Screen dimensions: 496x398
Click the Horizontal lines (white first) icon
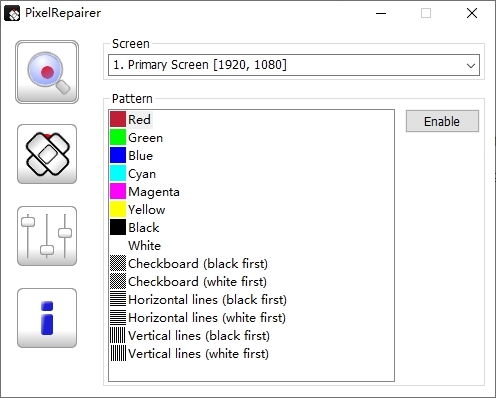pyautogui.click(x=118, y=317)
